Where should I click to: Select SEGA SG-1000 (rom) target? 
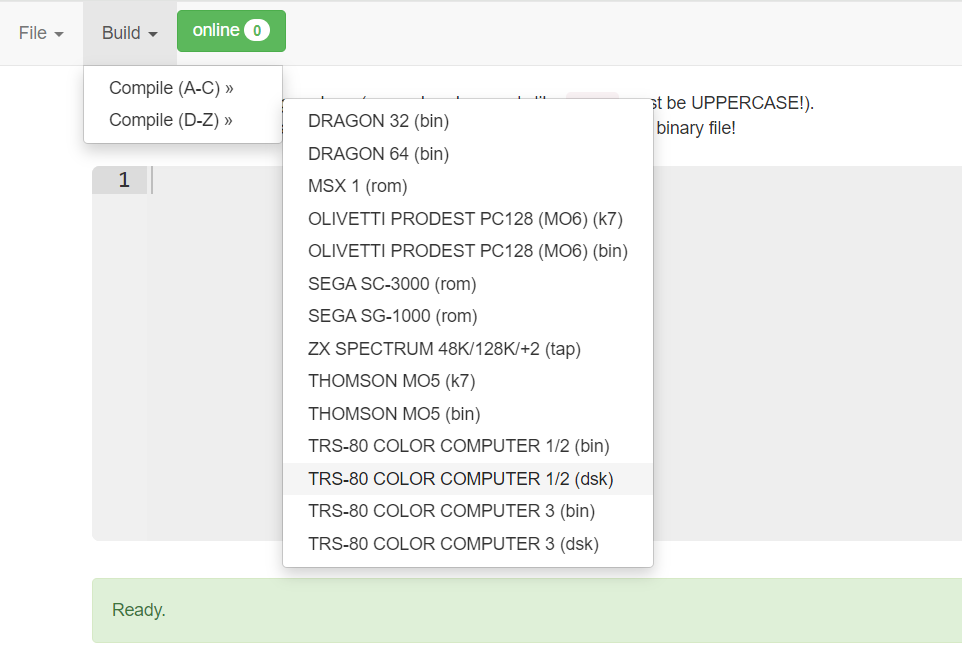(392, 316)
